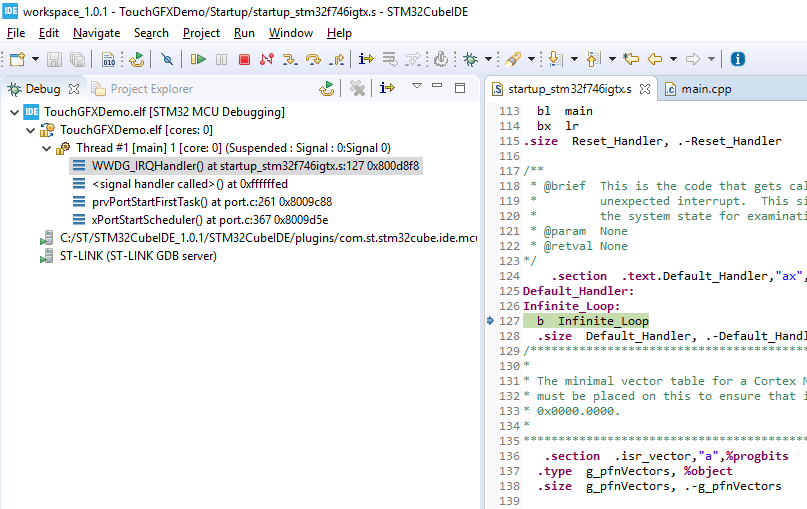807x509 pixels.
Task: Open the Help menu
Action: [x=339, y=33]
